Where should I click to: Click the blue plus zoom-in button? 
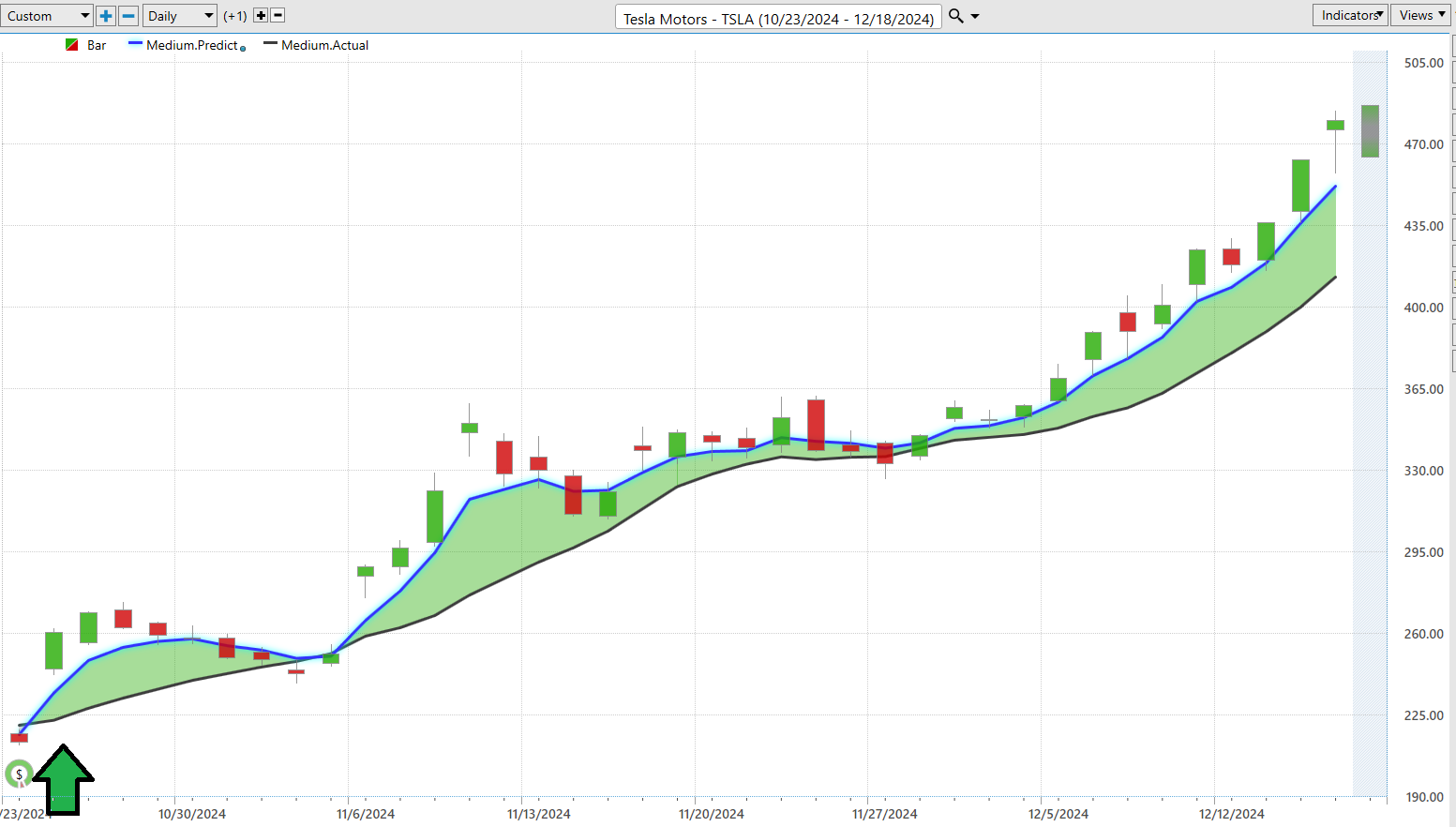(x=106, y=16)
